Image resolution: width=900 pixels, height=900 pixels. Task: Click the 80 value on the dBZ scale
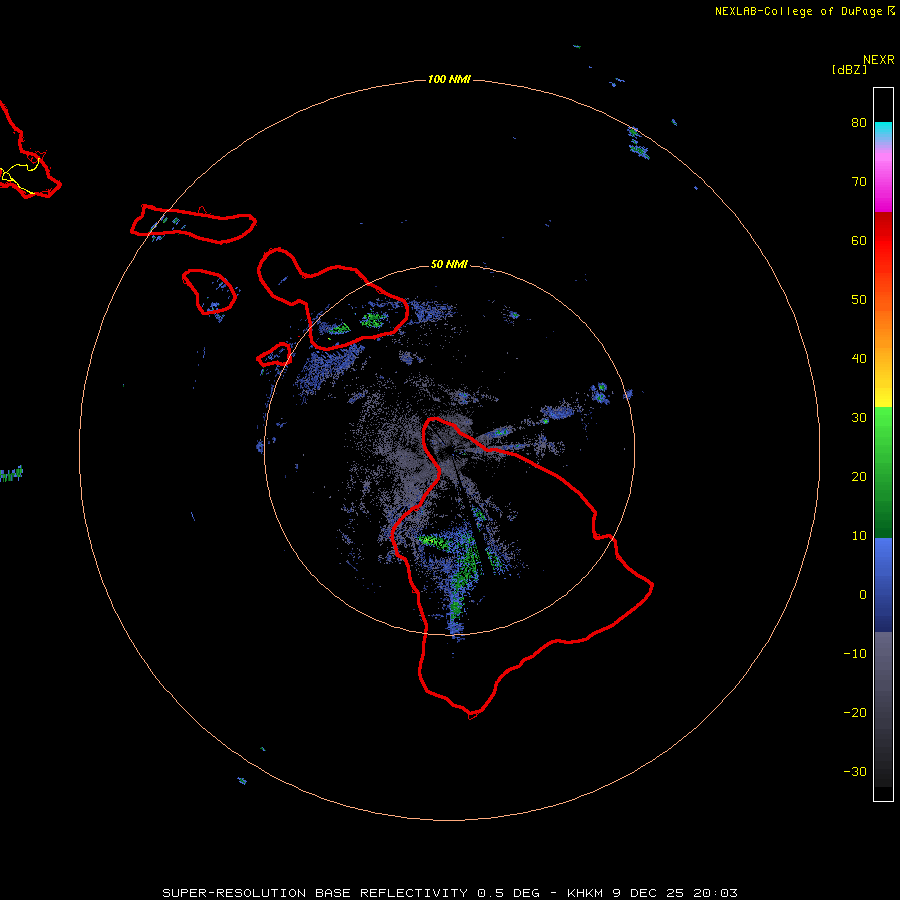tap(859, 122)
